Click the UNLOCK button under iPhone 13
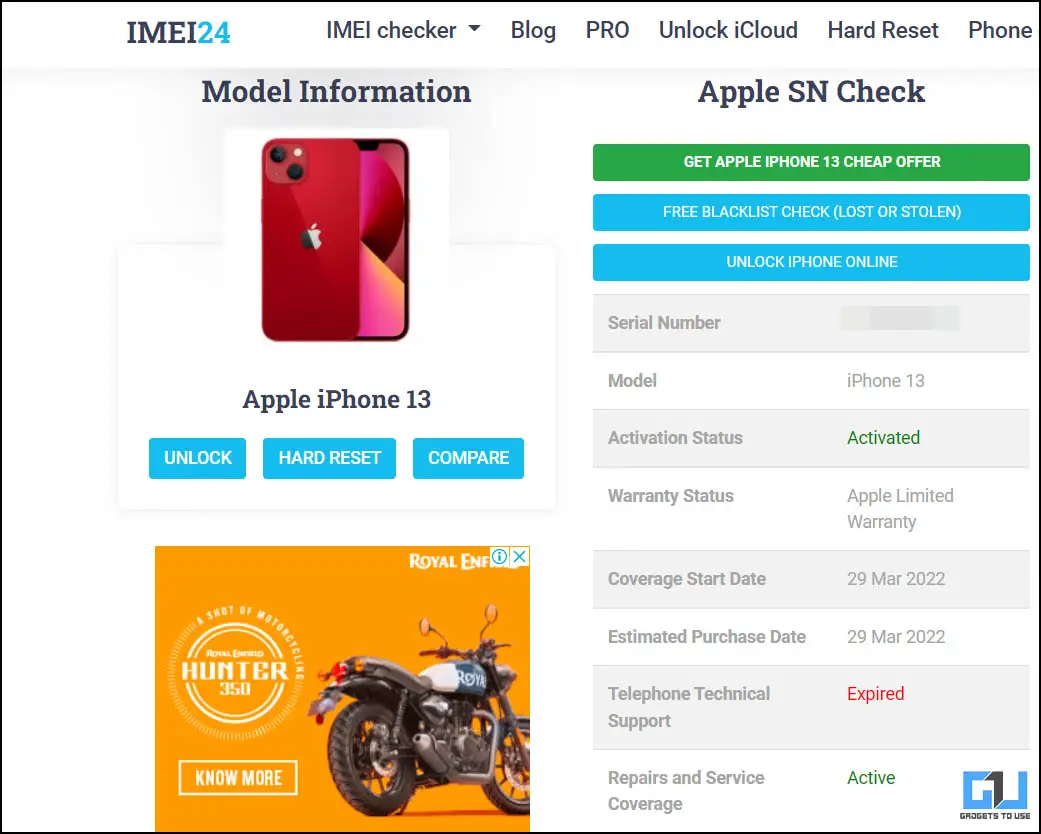The height and width of the screenshot is (834, 1041). pos(197,458)
